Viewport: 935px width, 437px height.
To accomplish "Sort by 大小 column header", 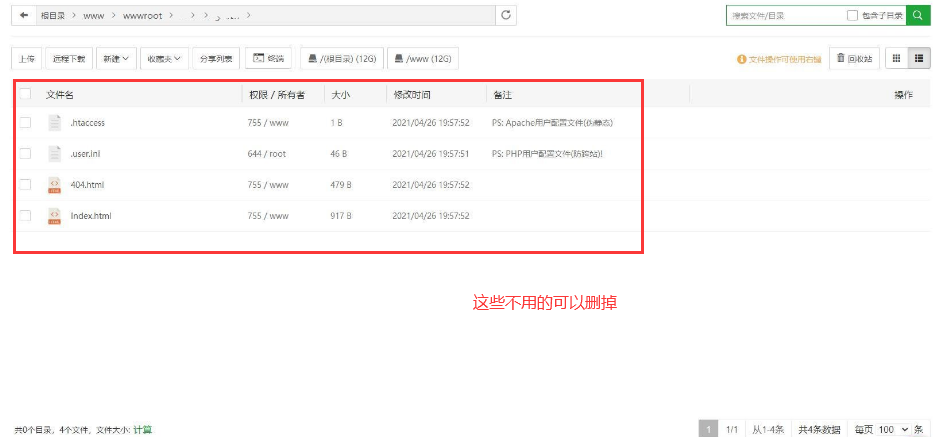I will click(340, 95).
